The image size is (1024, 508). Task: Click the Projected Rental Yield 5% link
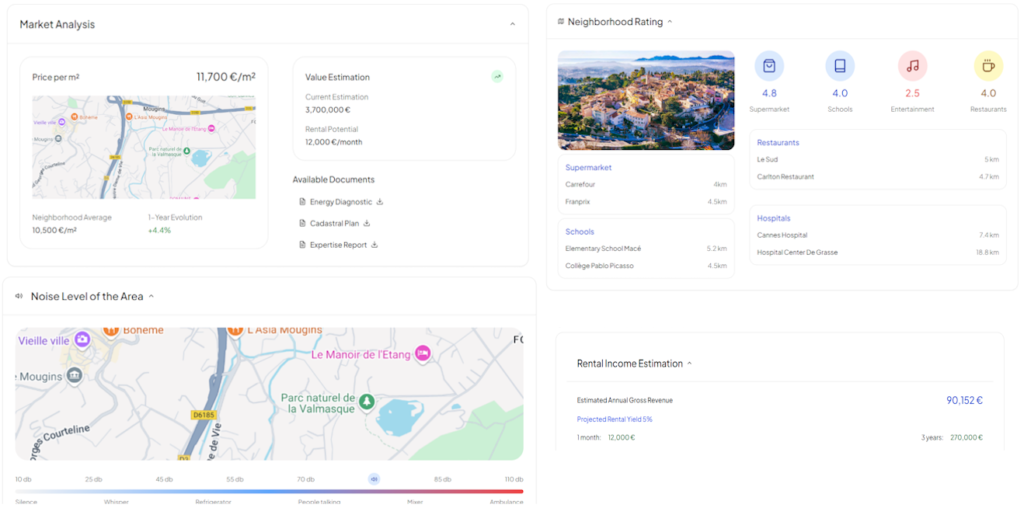point(615,419)
